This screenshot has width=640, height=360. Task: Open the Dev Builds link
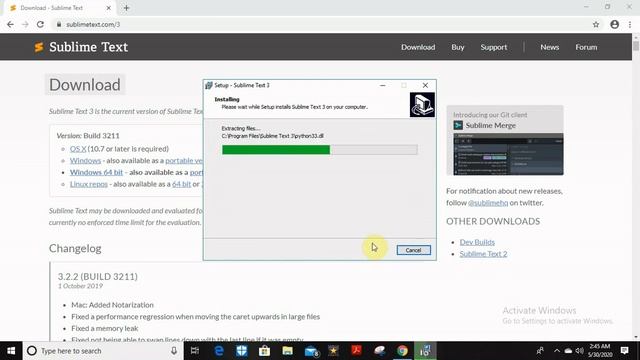477,242
